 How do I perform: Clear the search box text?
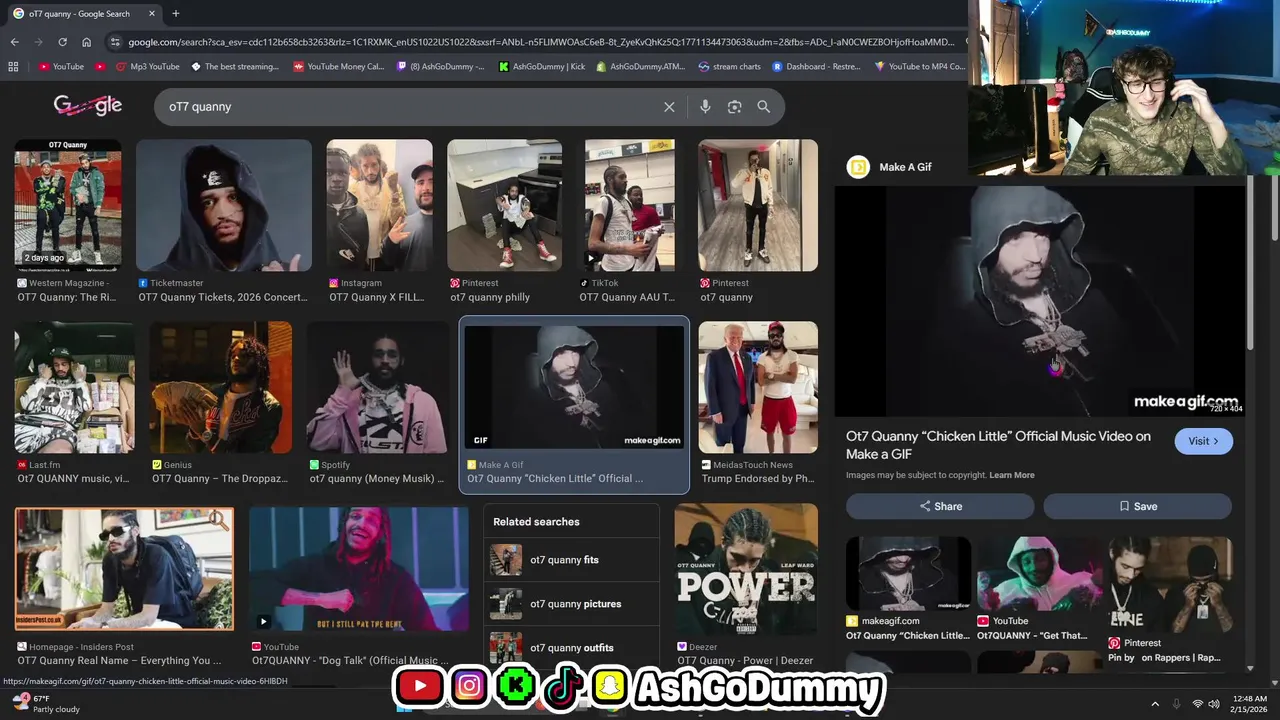tap(669, 107)
